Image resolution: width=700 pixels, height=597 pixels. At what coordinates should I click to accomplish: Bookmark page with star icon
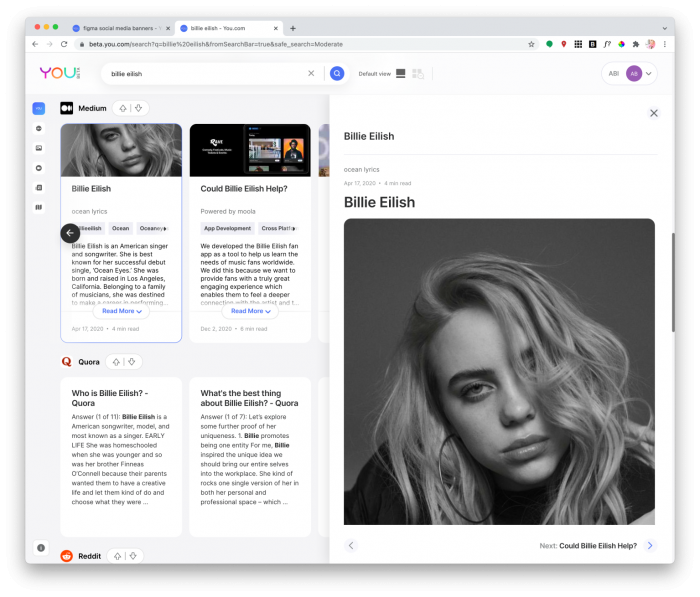coord(531,44)
